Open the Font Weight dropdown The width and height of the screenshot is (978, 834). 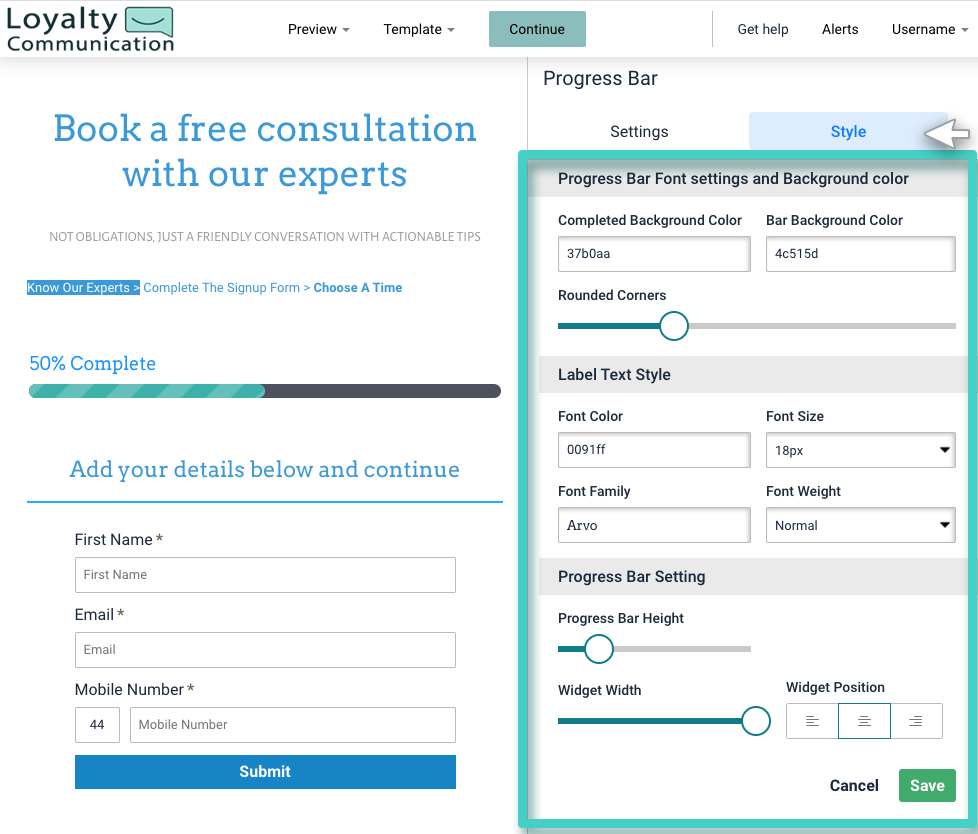(861, 525)
